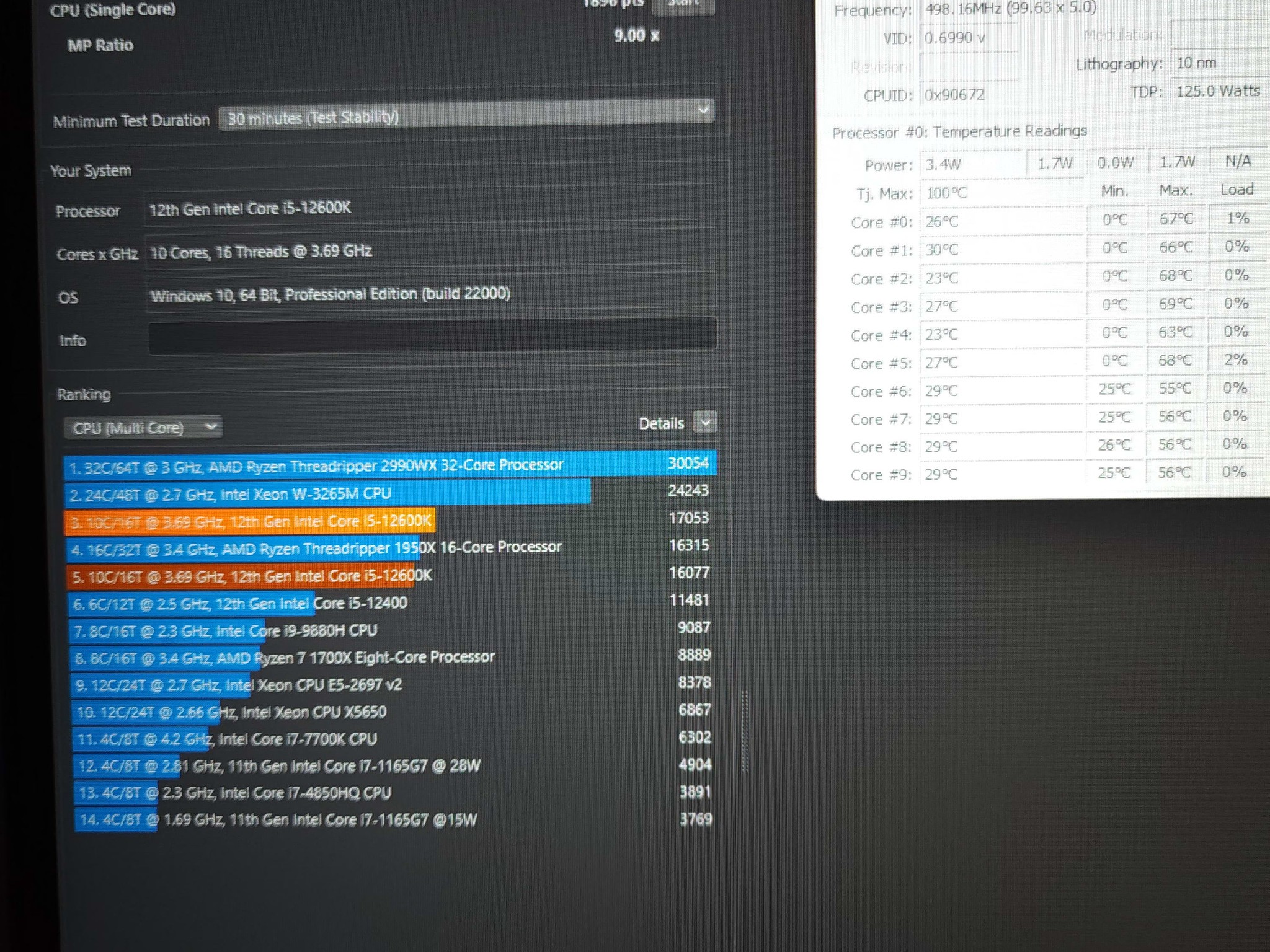Viewport: 1270px width, 952px height.
Task: Click the Max. column header in Core Temp
Action: tap(1176, 190)
